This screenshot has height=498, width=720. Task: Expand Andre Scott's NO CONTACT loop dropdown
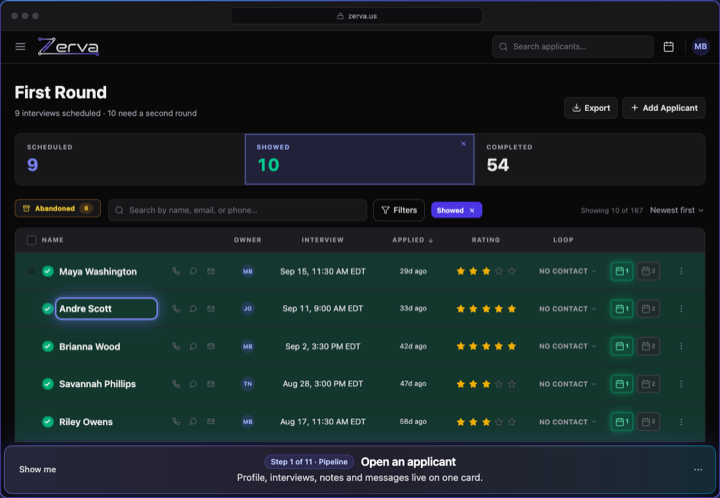pos(568,308)
